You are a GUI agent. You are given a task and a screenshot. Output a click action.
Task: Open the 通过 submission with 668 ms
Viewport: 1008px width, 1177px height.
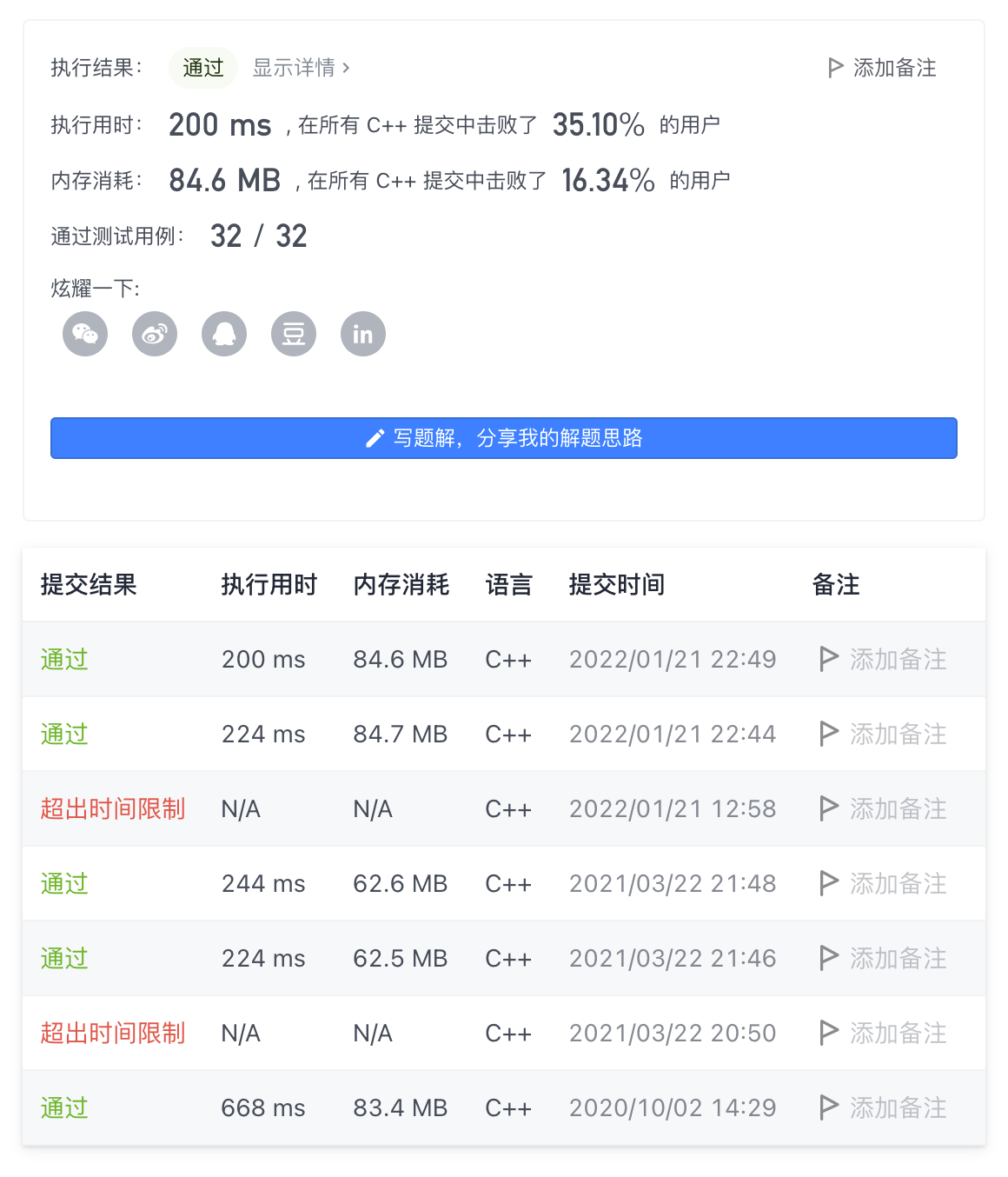point(64,1107)
